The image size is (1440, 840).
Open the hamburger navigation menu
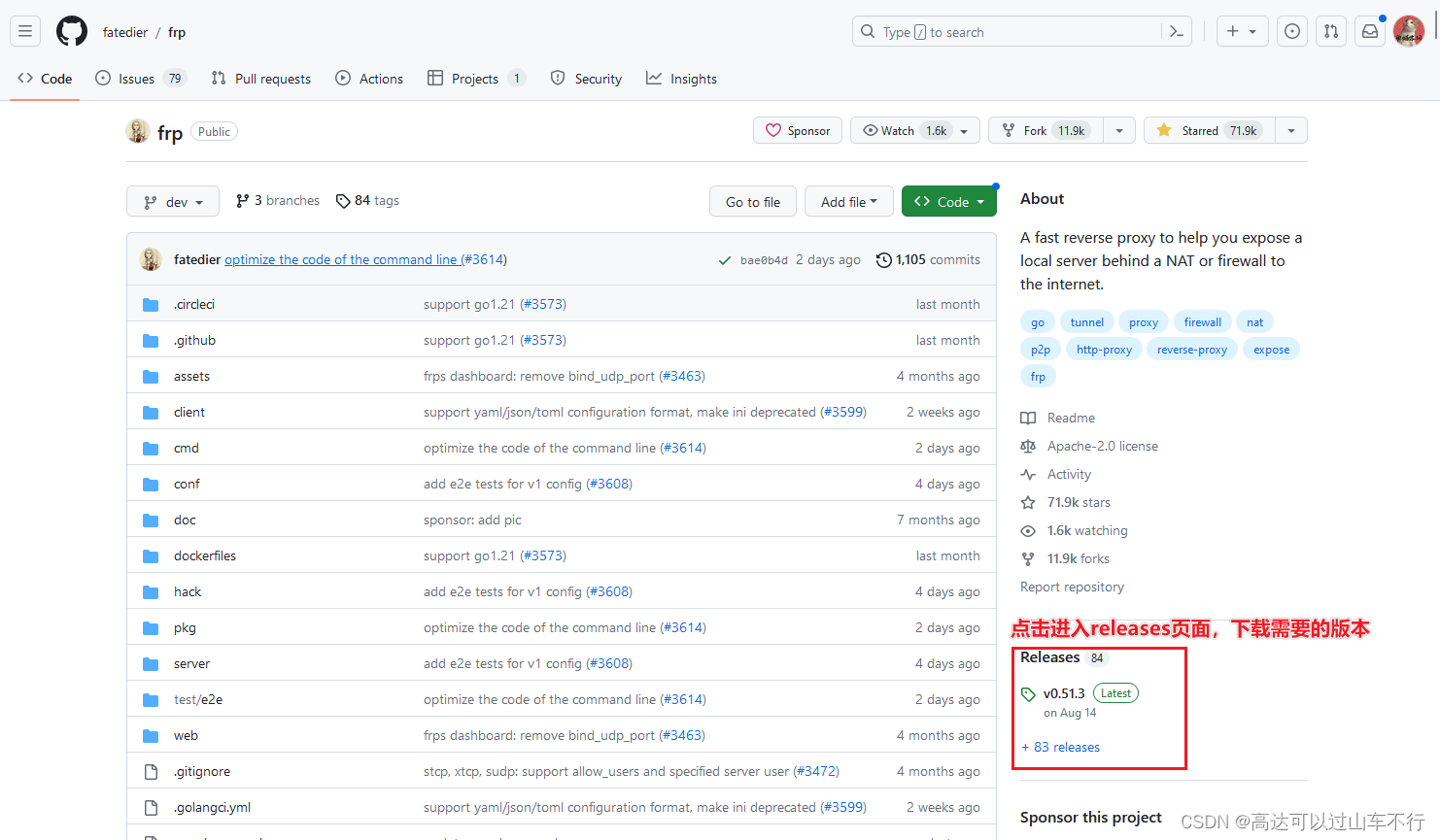(x=25, y=31)
